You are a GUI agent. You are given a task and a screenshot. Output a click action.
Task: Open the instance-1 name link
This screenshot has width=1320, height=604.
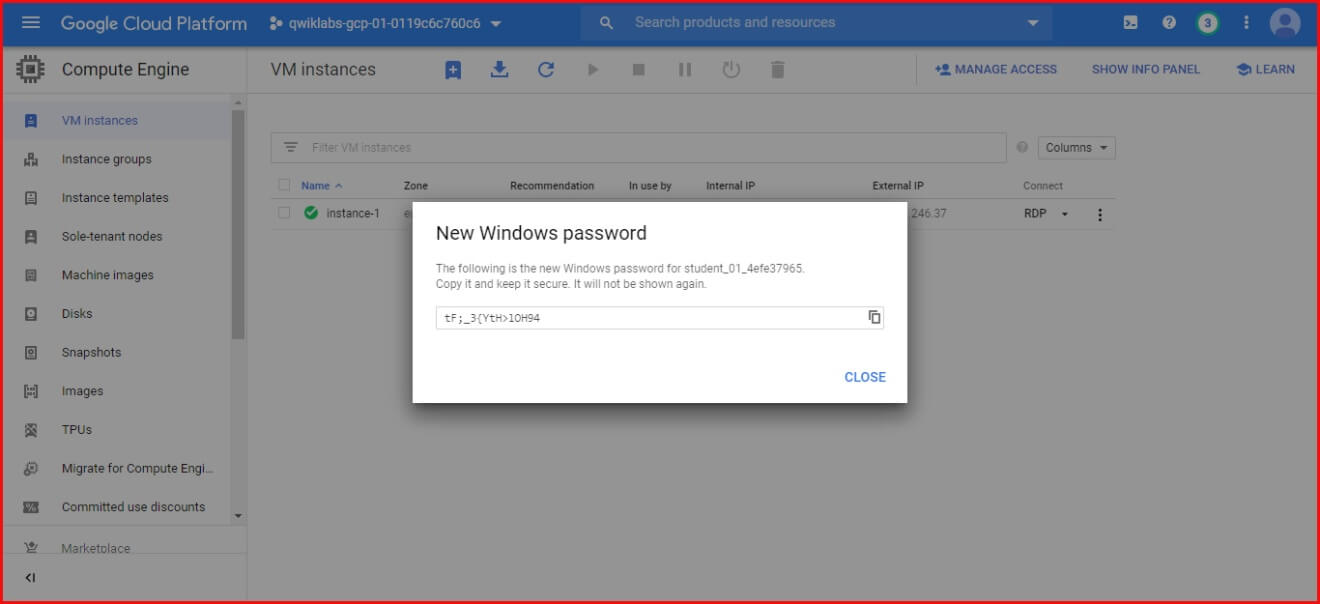353,213
